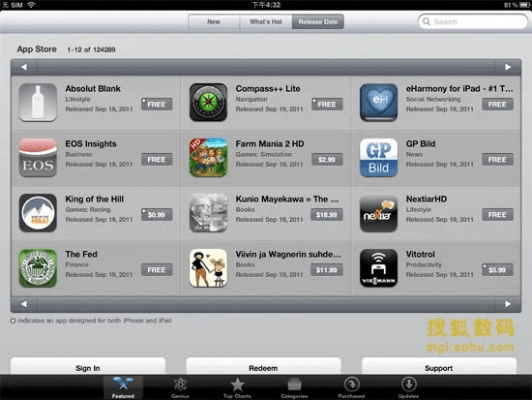This screenshot has height=400, width=532.
Task: Open the Absolut Blank app icon
Action: 38,102
